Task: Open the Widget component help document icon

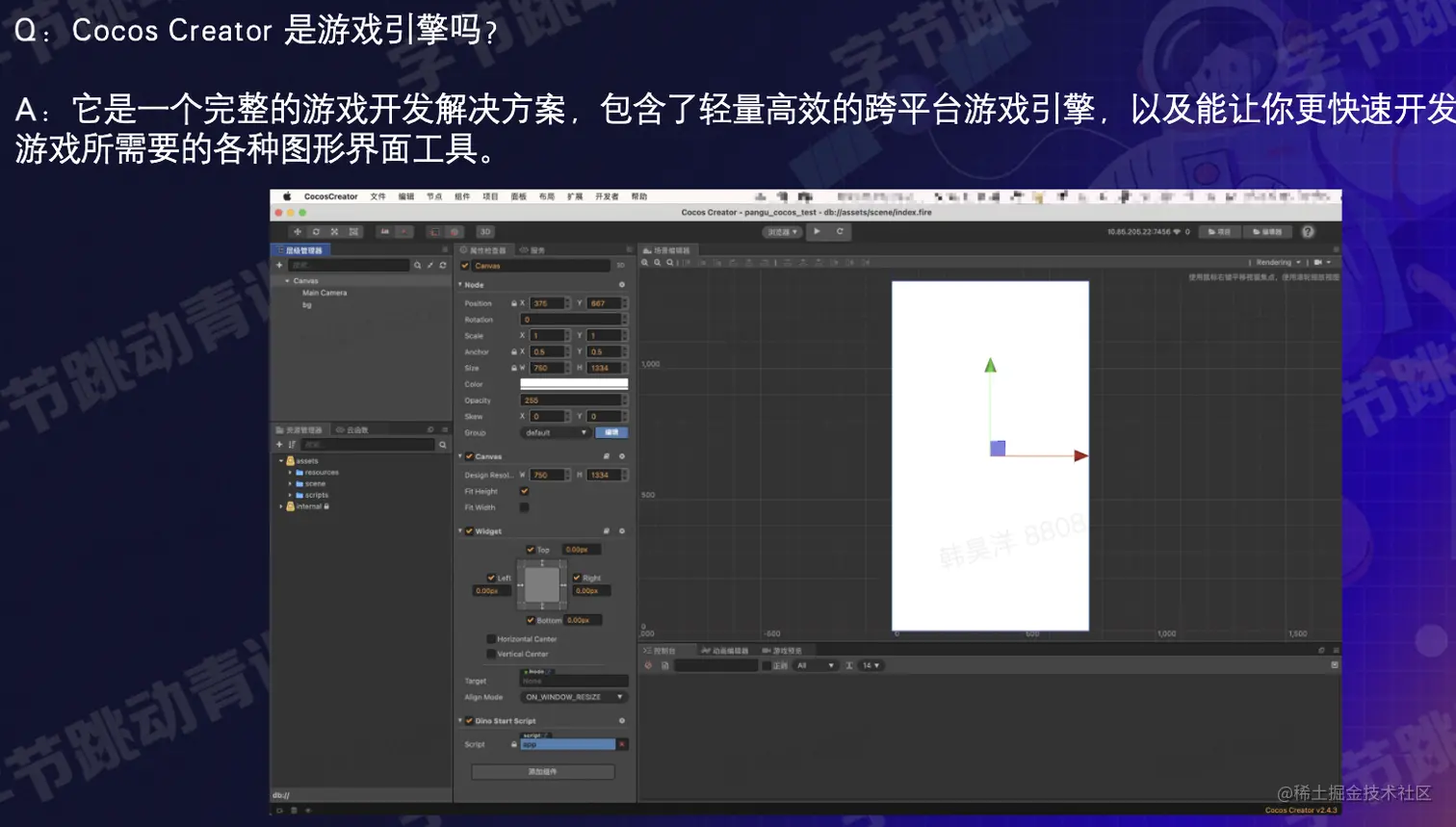Action: [607, 531]
